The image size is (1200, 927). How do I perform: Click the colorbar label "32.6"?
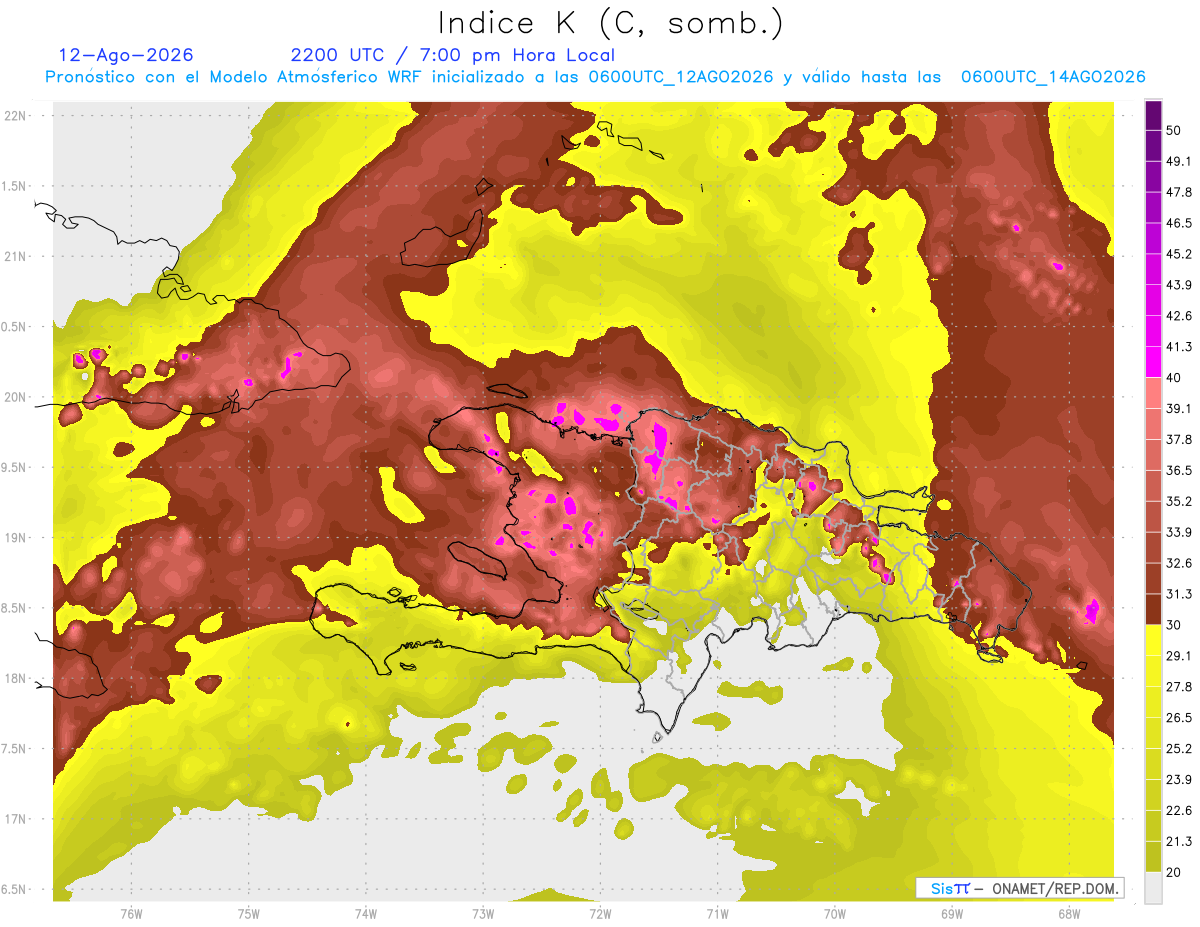tap(1179, 563)
